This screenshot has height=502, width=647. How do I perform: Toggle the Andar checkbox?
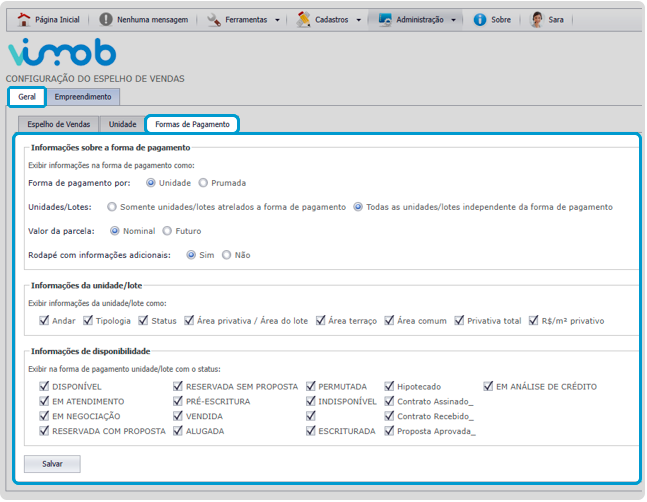(x=44, y=320)
